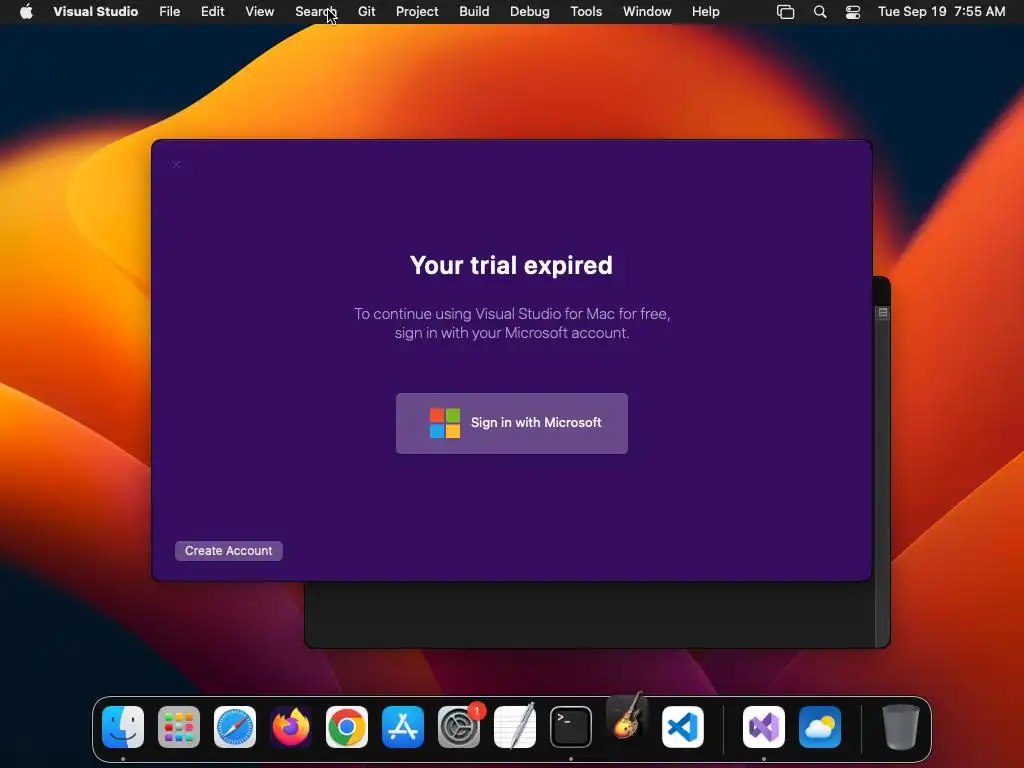Open App Store from the dock
Screen dimensions: 1024x768
point(403,727)
